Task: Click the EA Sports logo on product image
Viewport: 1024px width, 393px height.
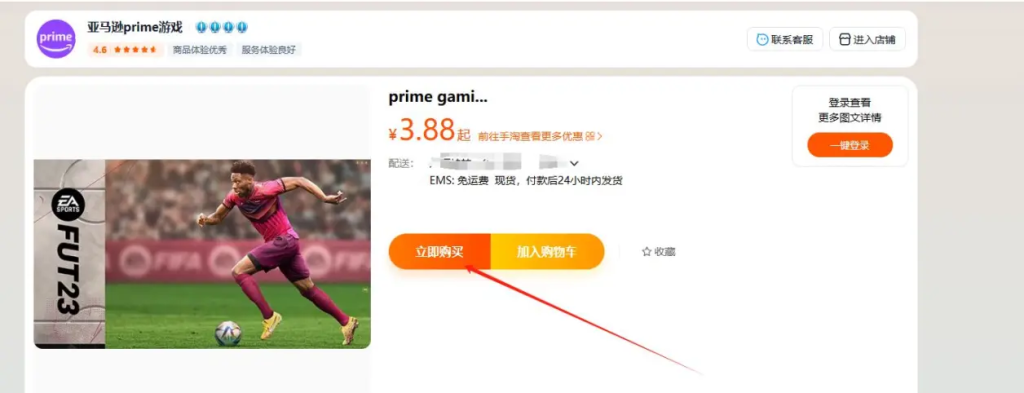Action: pyautogui.click(x=68, y=204)
